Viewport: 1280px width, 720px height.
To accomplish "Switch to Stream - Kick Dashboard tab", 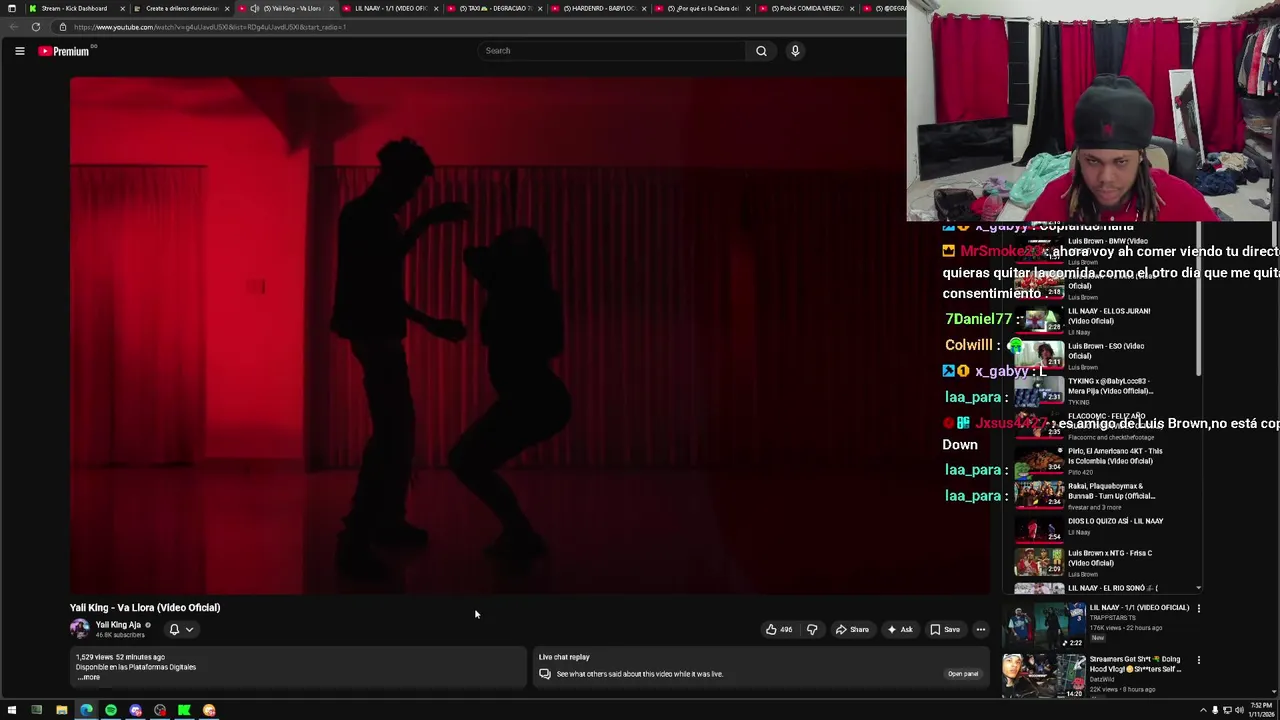I will (74, 8).
